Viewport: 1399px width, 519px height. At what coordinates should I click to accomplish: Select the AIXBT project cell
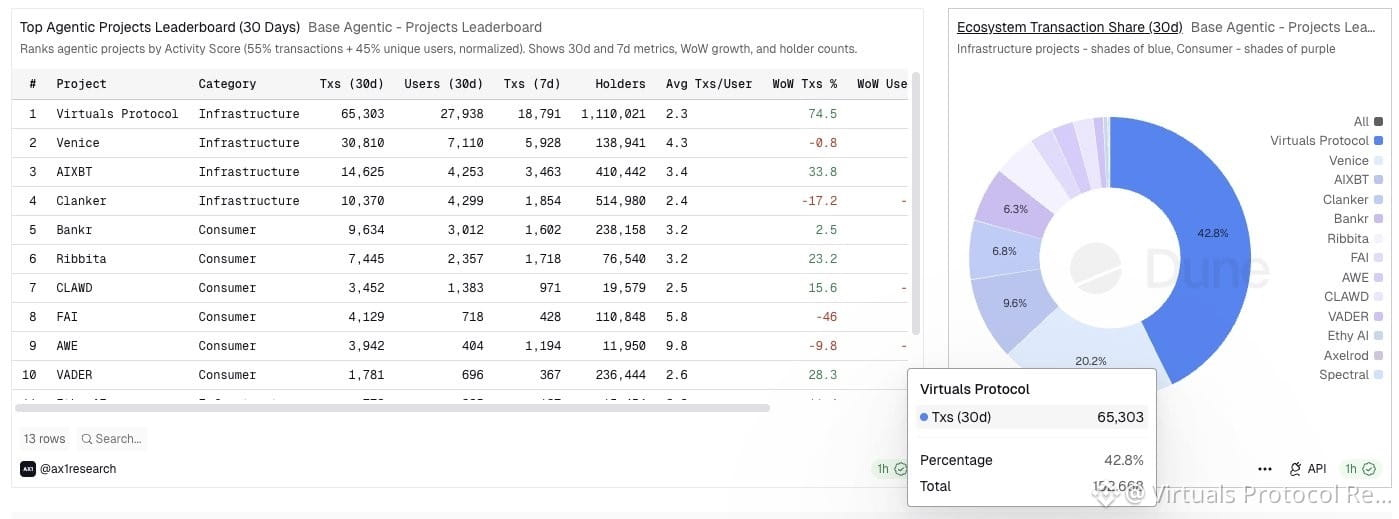click(x=74, y=172)
